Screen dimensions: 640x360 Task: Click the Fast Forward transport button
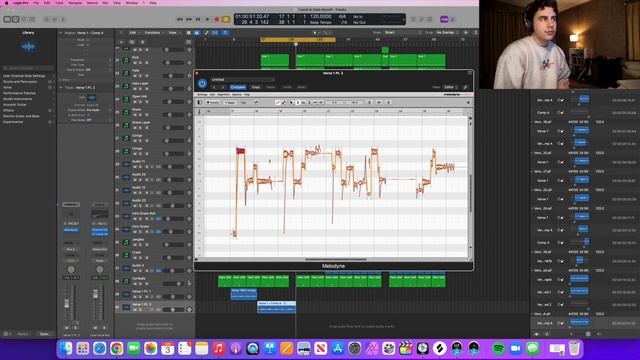[189, 19]
